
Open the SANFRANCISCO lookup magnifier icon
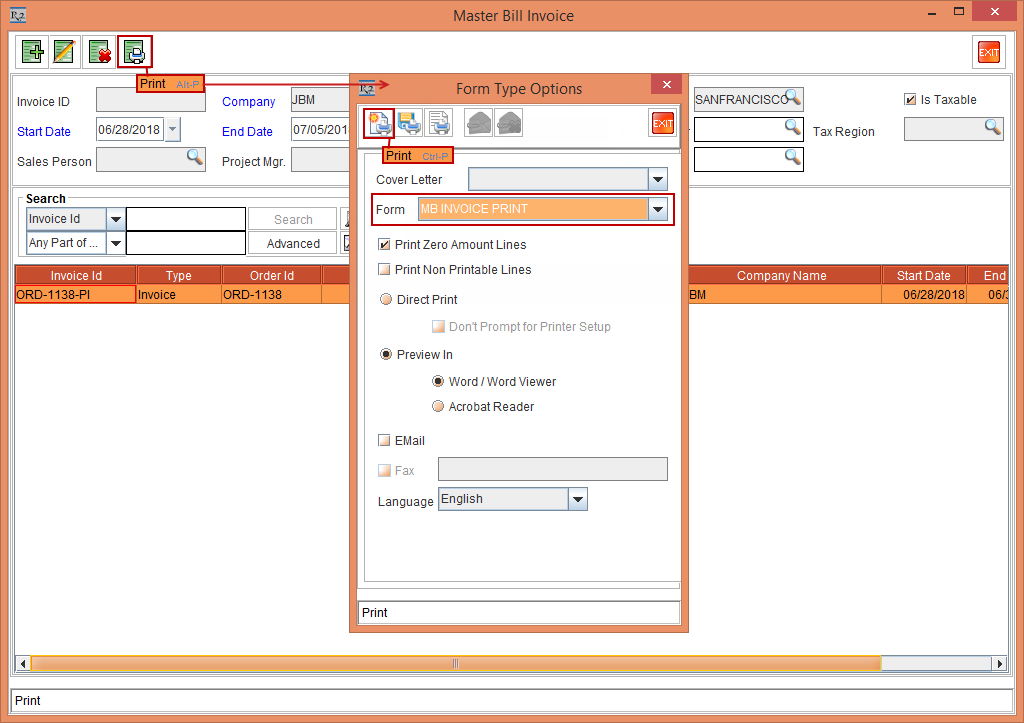click(791, 99)
